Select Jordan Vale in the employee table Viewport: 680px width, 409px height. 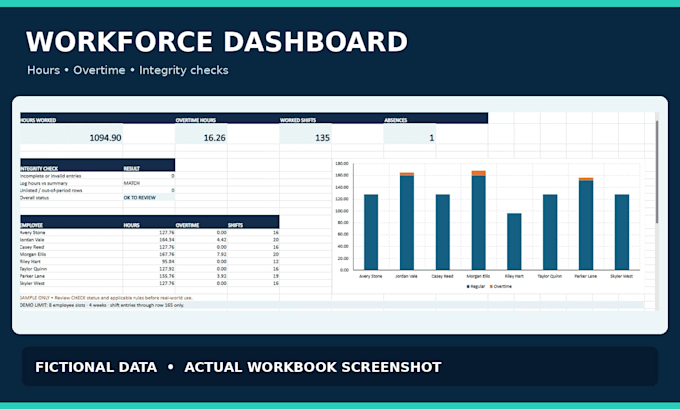(32, 240)
